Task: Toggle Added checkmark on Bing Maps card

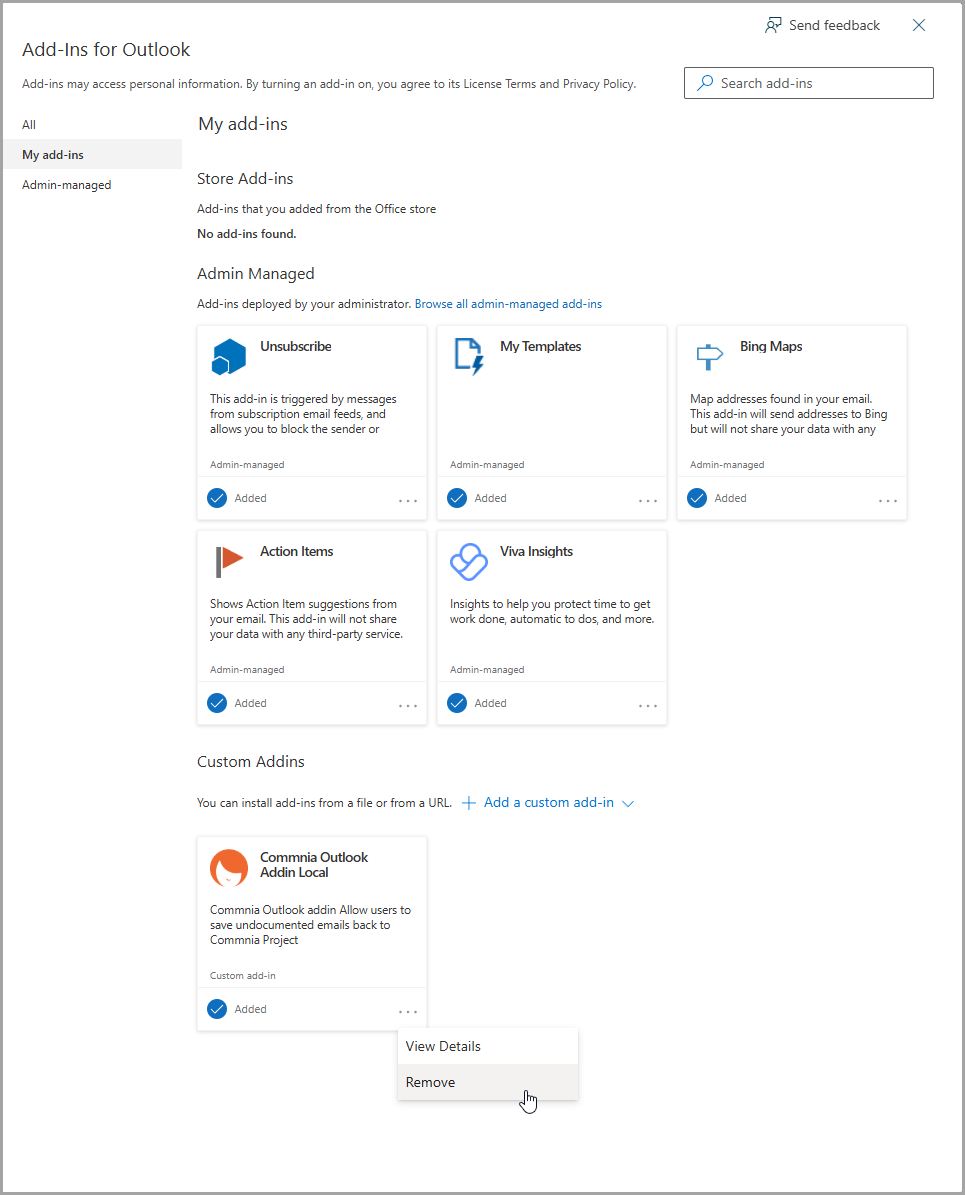Action: (x=697, y=498)
